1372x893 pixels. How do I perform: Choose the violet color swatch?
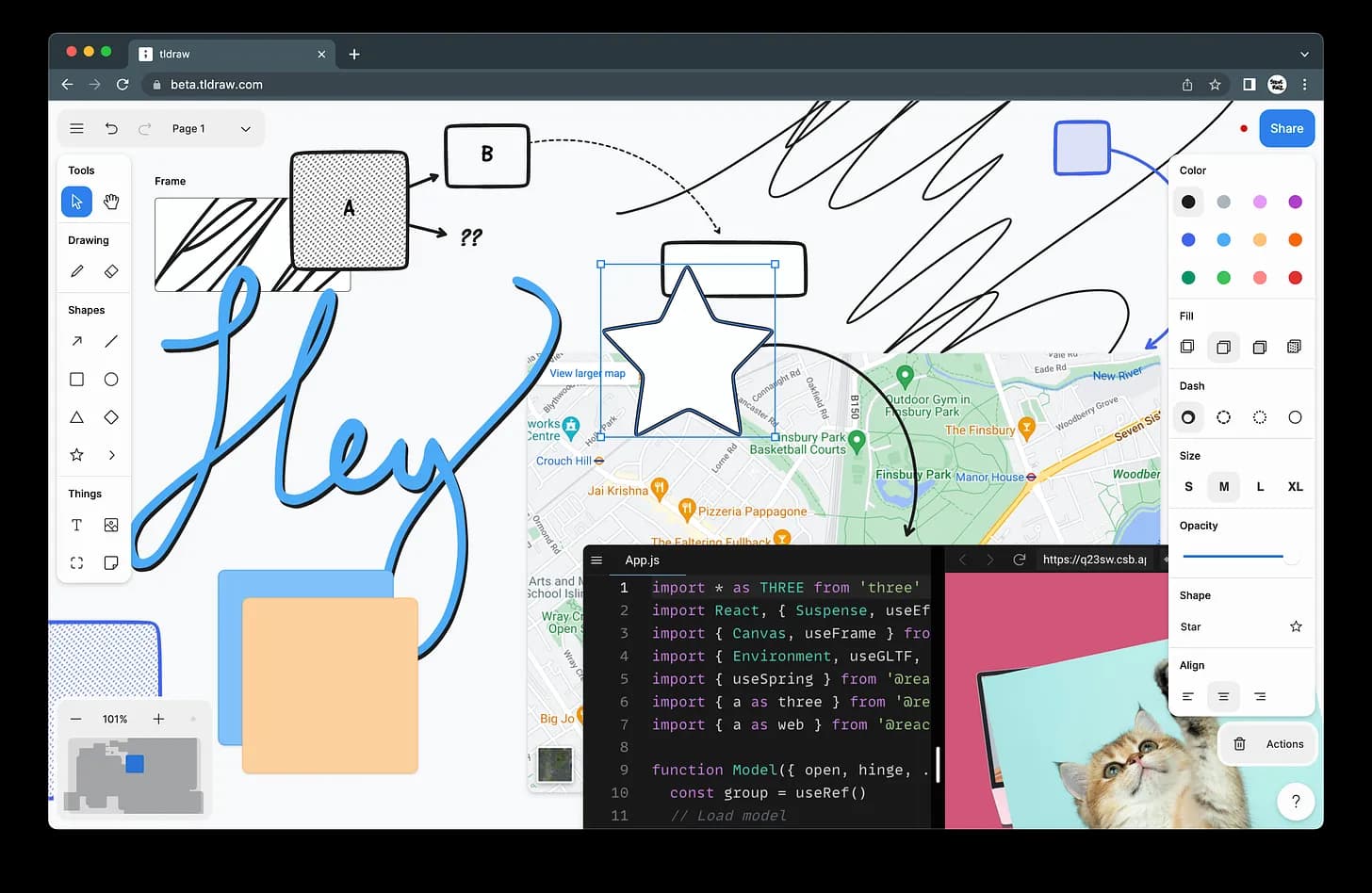[1295, 202]
